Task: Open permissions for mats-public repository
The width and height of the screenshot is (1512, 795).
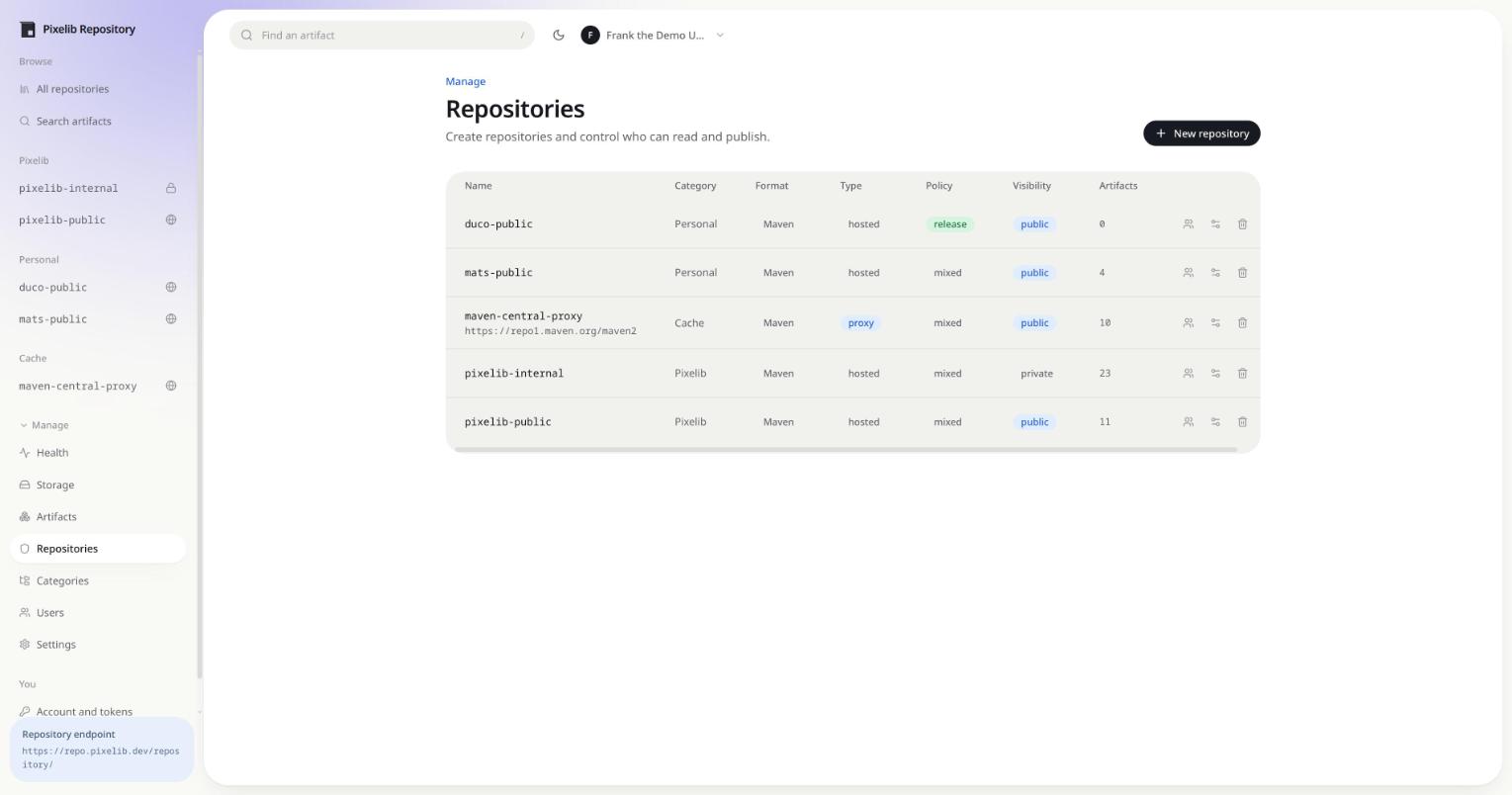Action: (1188, 273)
